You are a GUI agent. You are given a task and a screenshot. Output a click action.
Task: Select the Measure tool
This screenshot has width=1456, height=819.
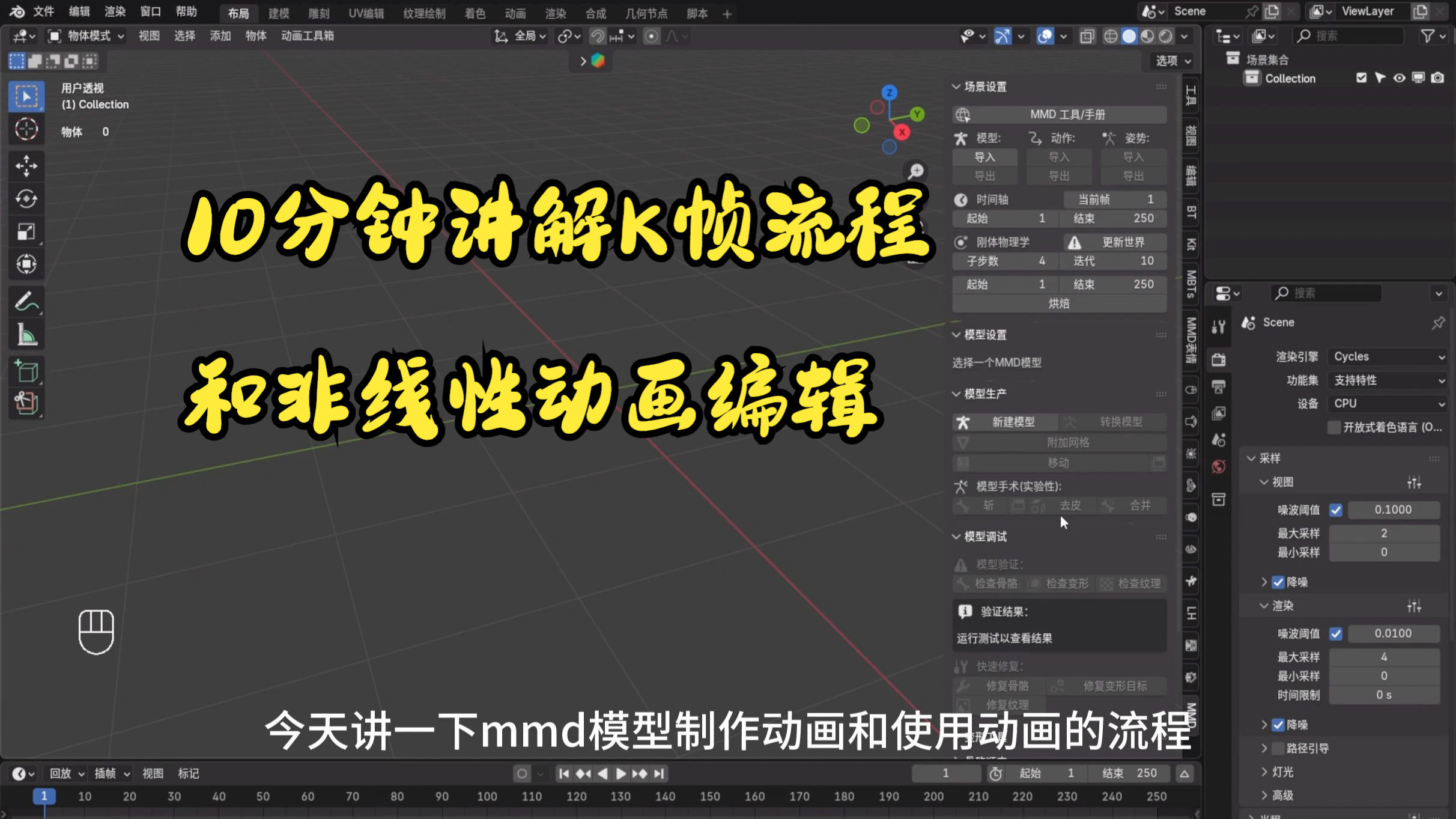(26, 334)
